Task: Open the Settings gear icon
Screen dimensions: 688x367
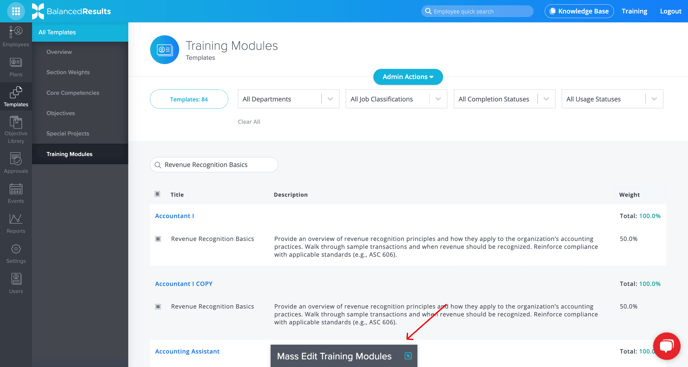Action: point(16,254)
